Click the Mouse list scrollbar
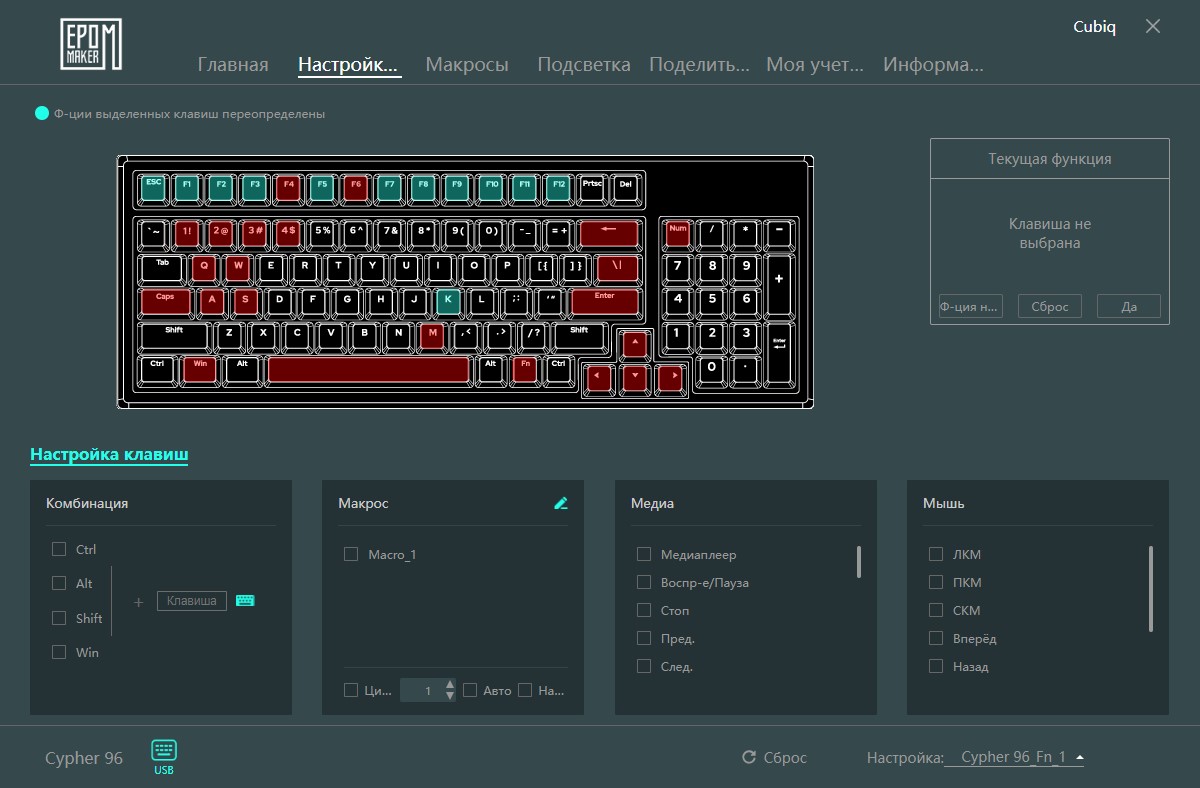 [x=1151, y=588]
